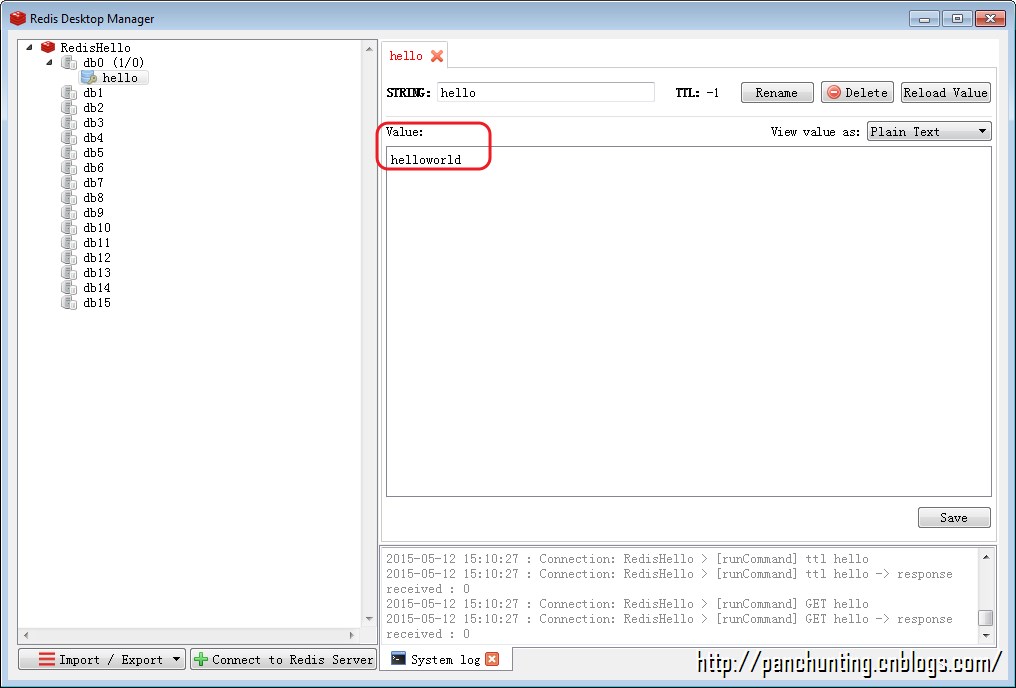Click the db12 database icon
The height and width of the screenshot is (688, 1016).
tap(69, 257)
